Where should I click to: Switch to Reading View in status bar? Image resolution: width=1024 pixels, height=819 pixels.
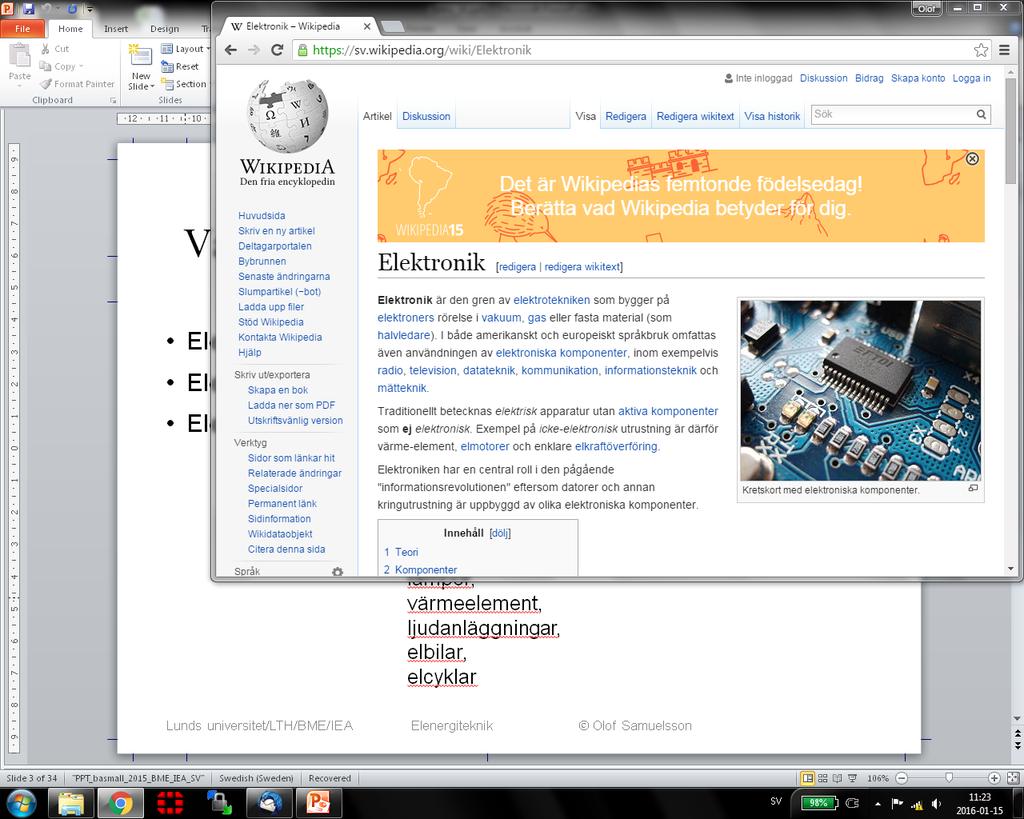[837, 778]
